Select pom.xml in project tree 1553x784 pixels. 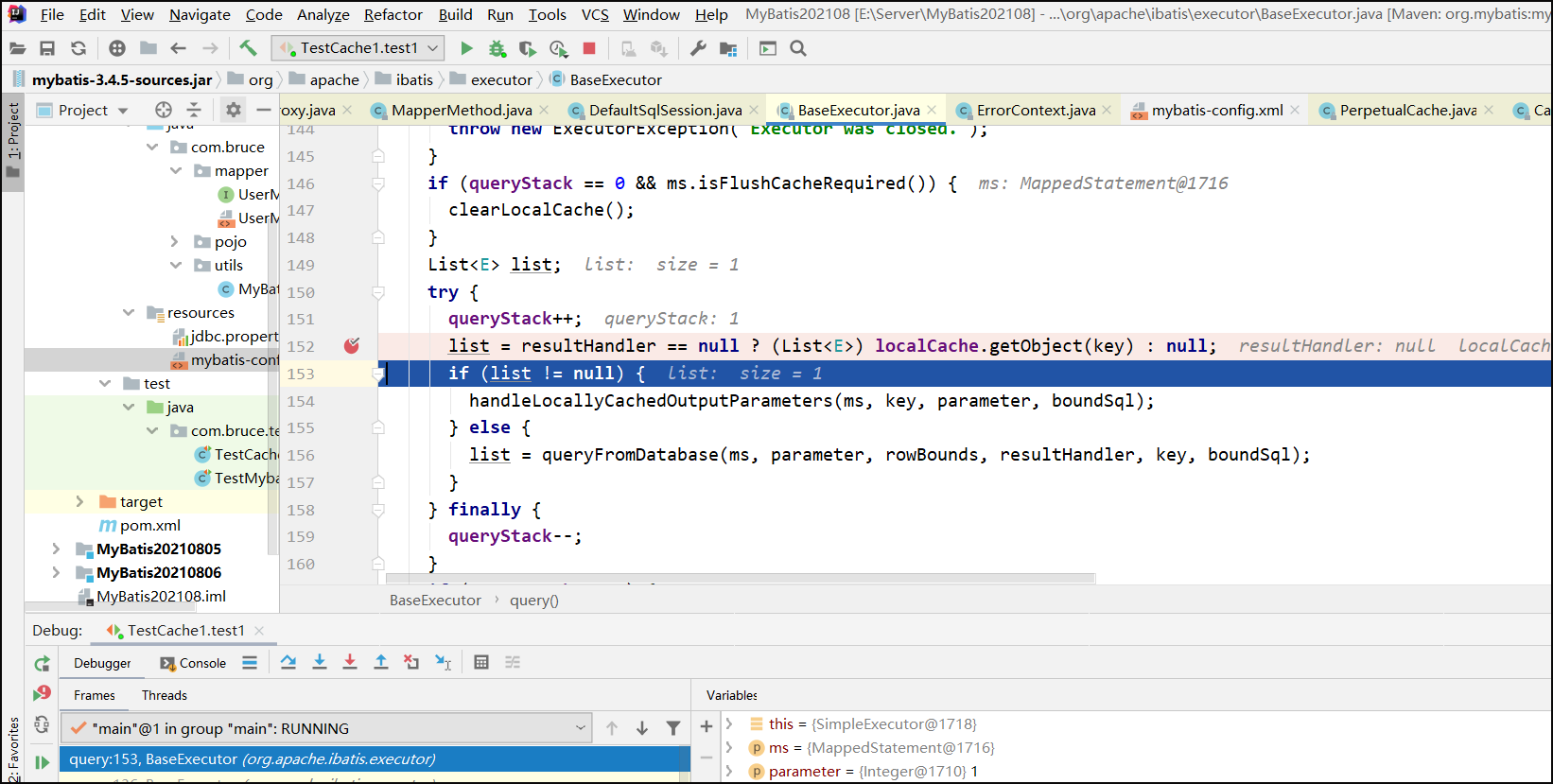pos(149,525)
